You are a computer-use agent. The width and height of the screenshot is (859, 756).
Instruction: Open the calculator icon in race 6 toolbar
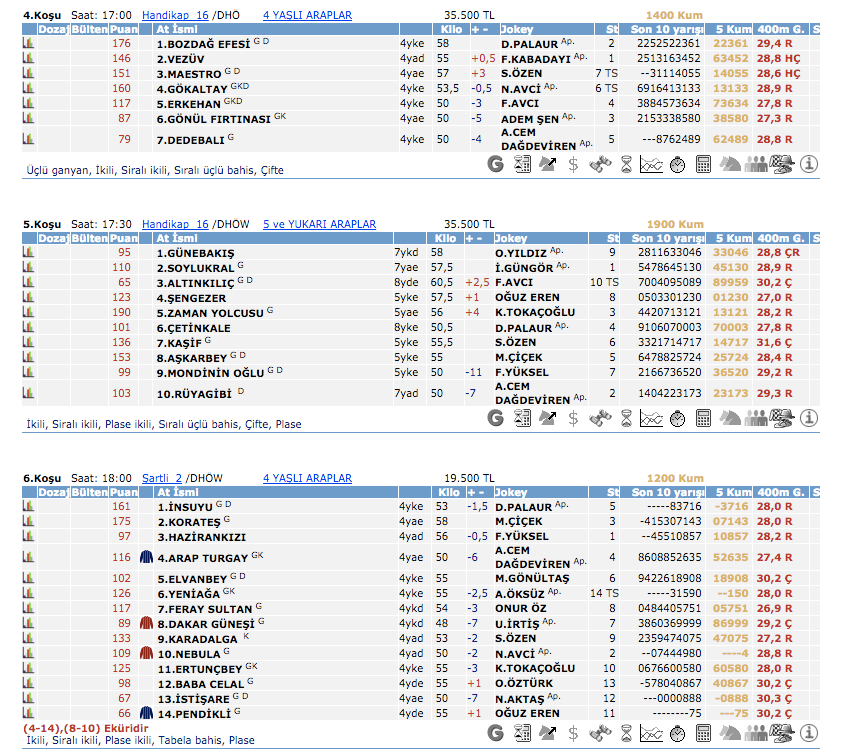tap(703, 734)
